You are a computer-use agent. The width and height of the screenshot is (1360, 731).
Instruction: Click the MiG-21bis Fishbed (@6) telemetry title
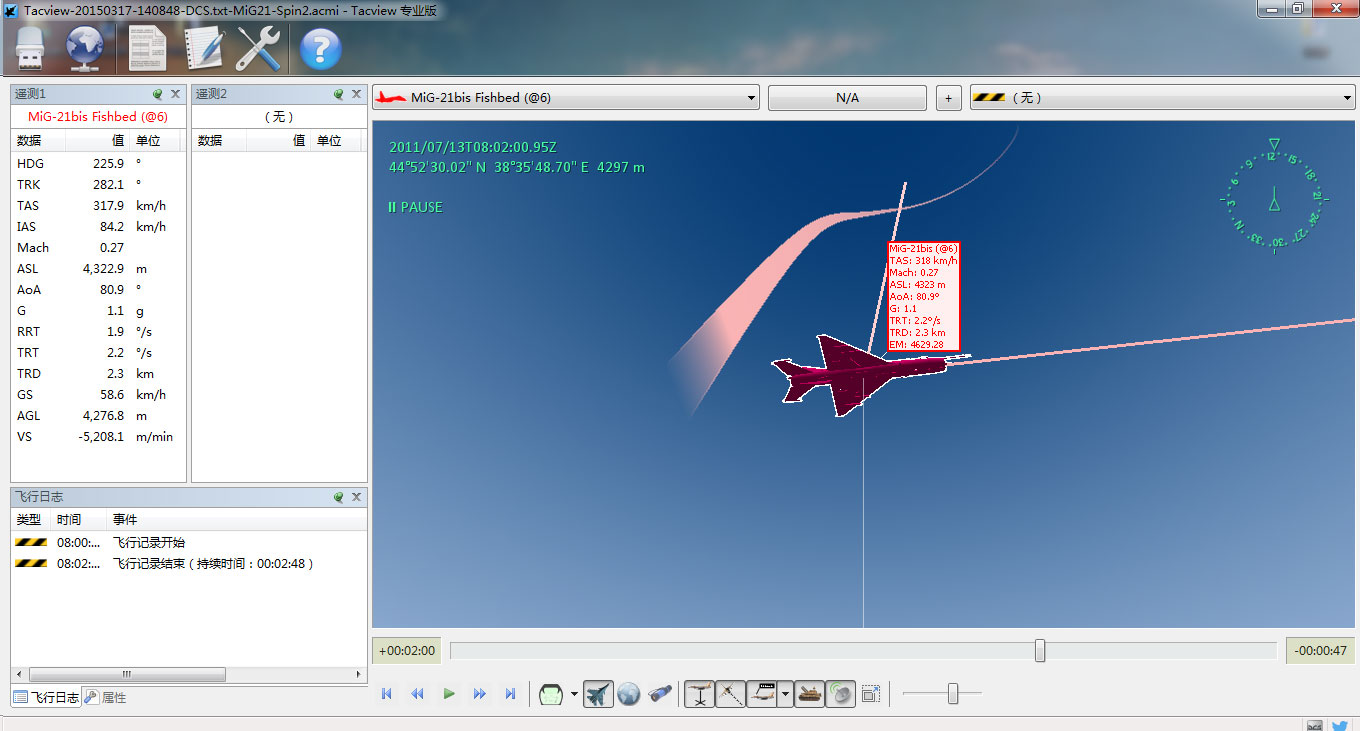(98, 117)
